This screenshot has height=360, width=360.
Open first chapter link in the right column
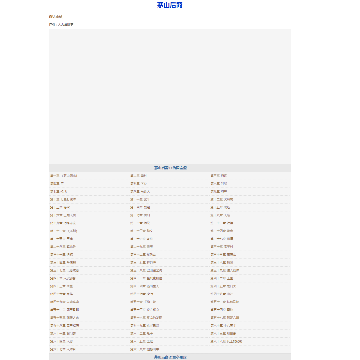219,176
